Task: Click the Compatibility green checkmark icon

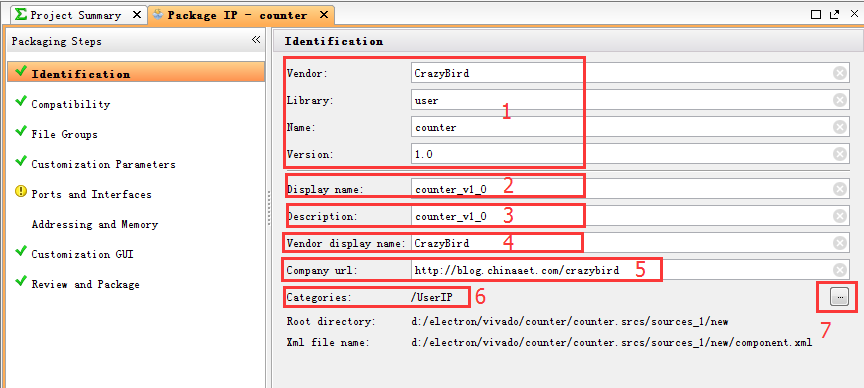Action: click(21, 101)
